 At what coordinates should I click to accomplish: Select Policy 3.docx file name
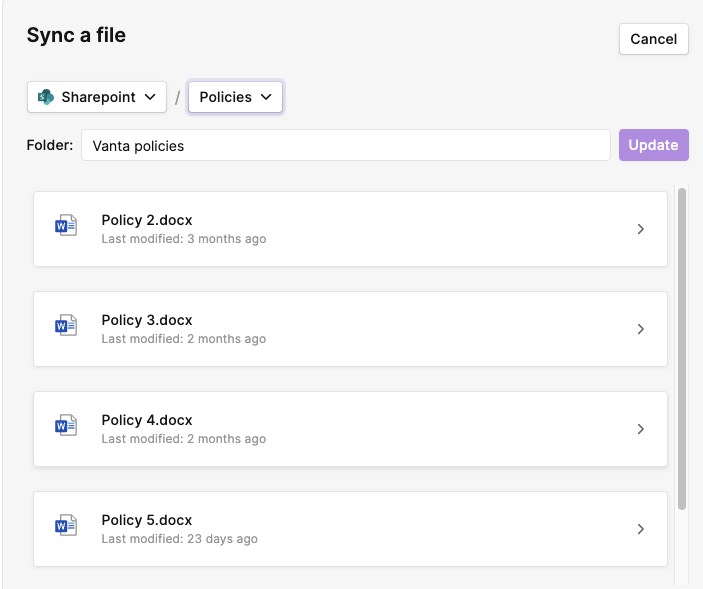(147, 320)
